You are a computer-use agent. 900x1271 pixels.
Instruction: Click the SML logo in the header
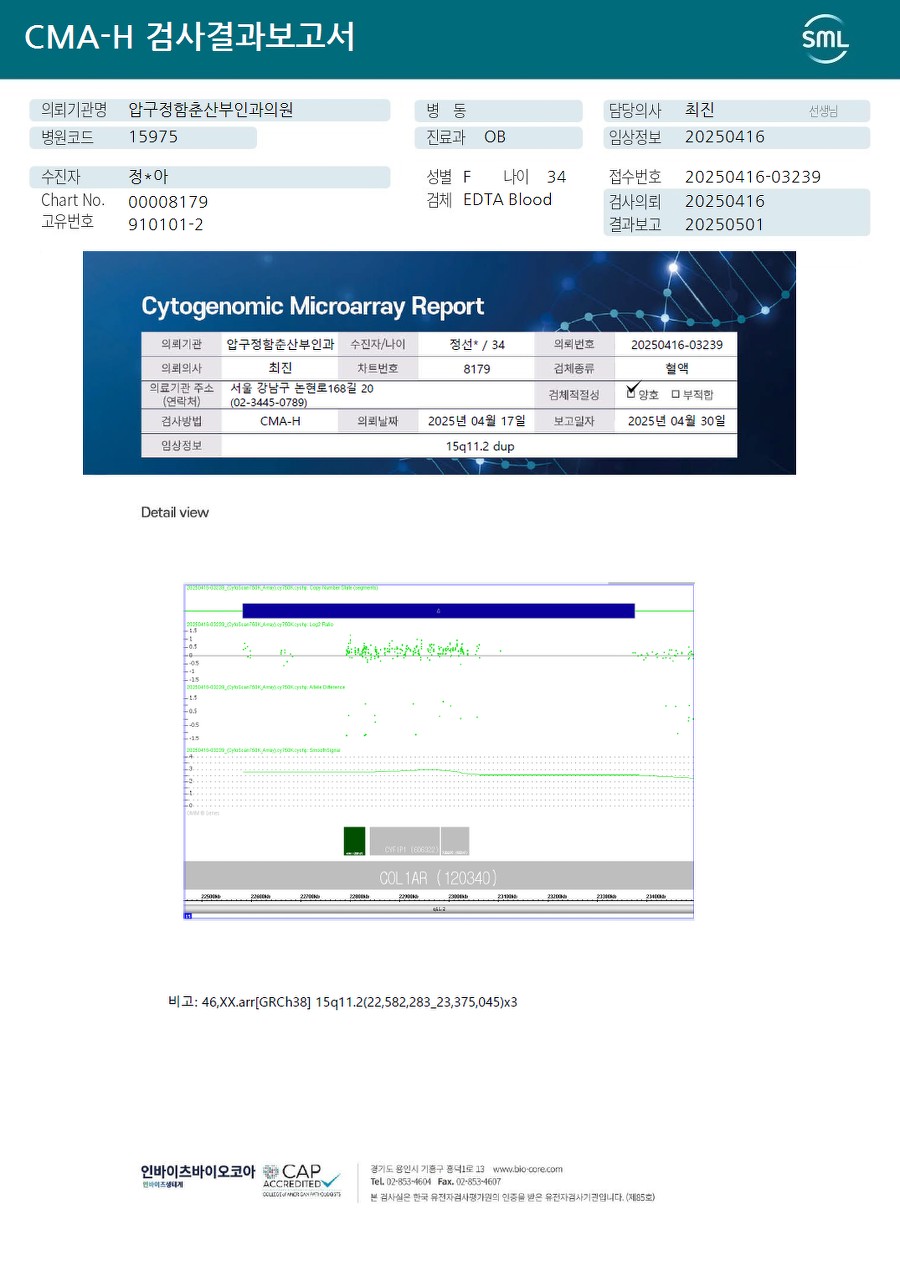pyautogui.click(x=825, y=39)
